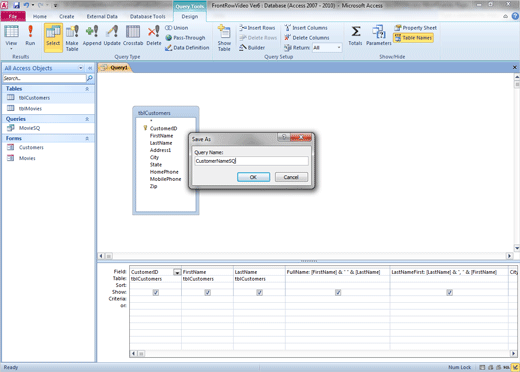Open the Parameters dialog
520x372 pixels.
[379, 35]
